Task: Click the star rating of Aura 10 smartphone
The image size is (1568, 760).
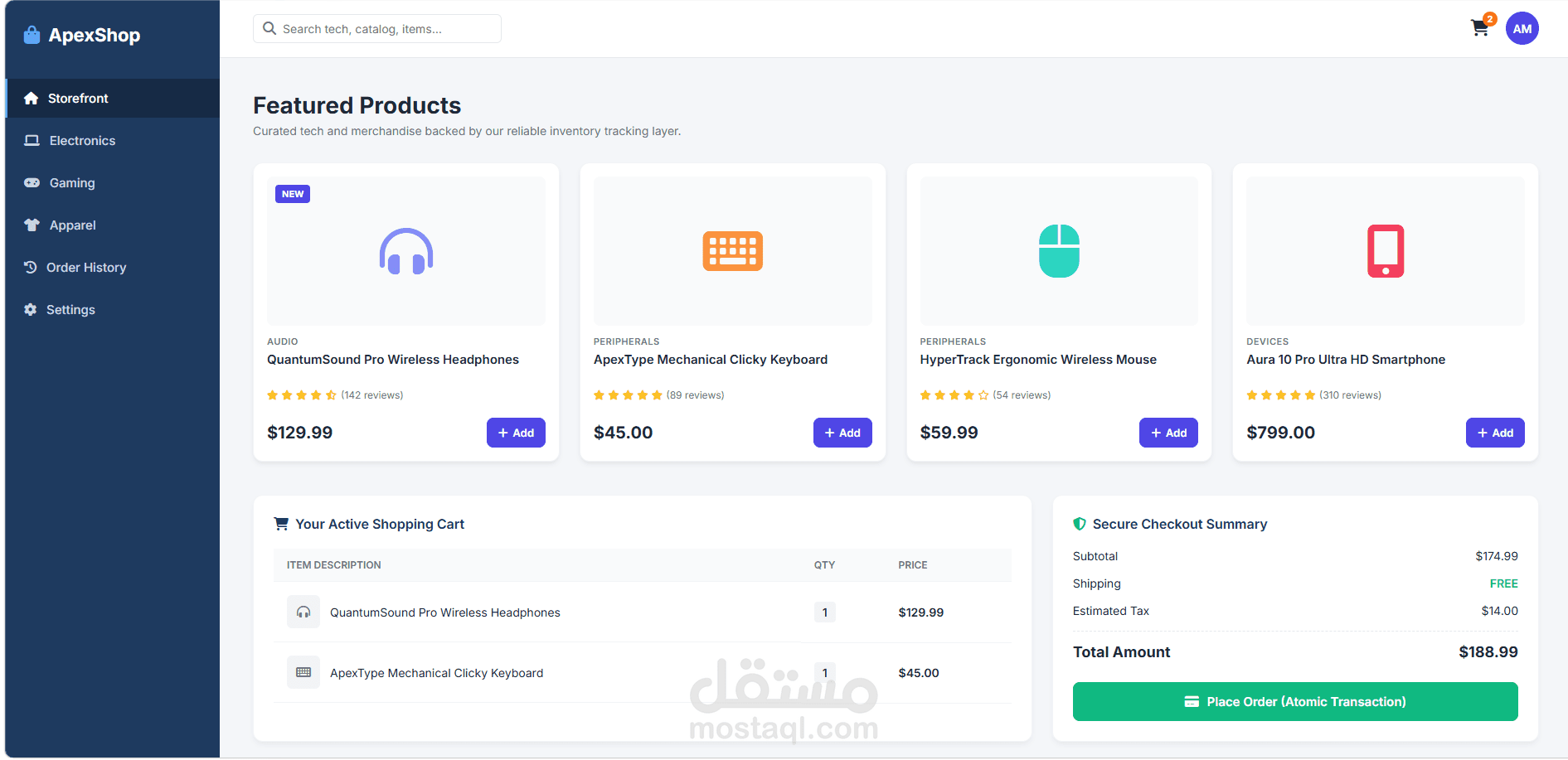Action: (1281, 395)
